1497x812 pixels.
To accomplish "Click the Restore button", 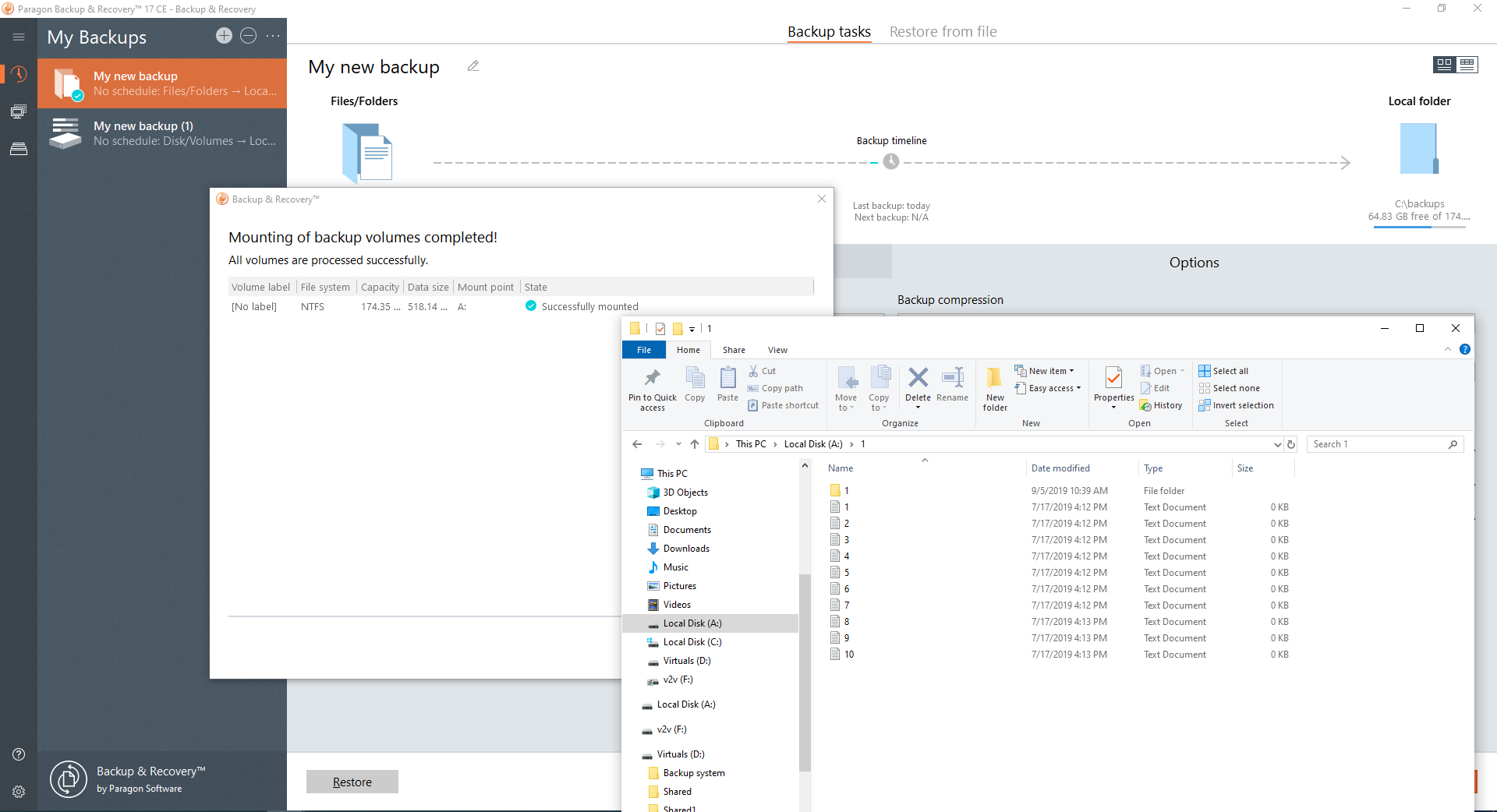I will (352, 782).
